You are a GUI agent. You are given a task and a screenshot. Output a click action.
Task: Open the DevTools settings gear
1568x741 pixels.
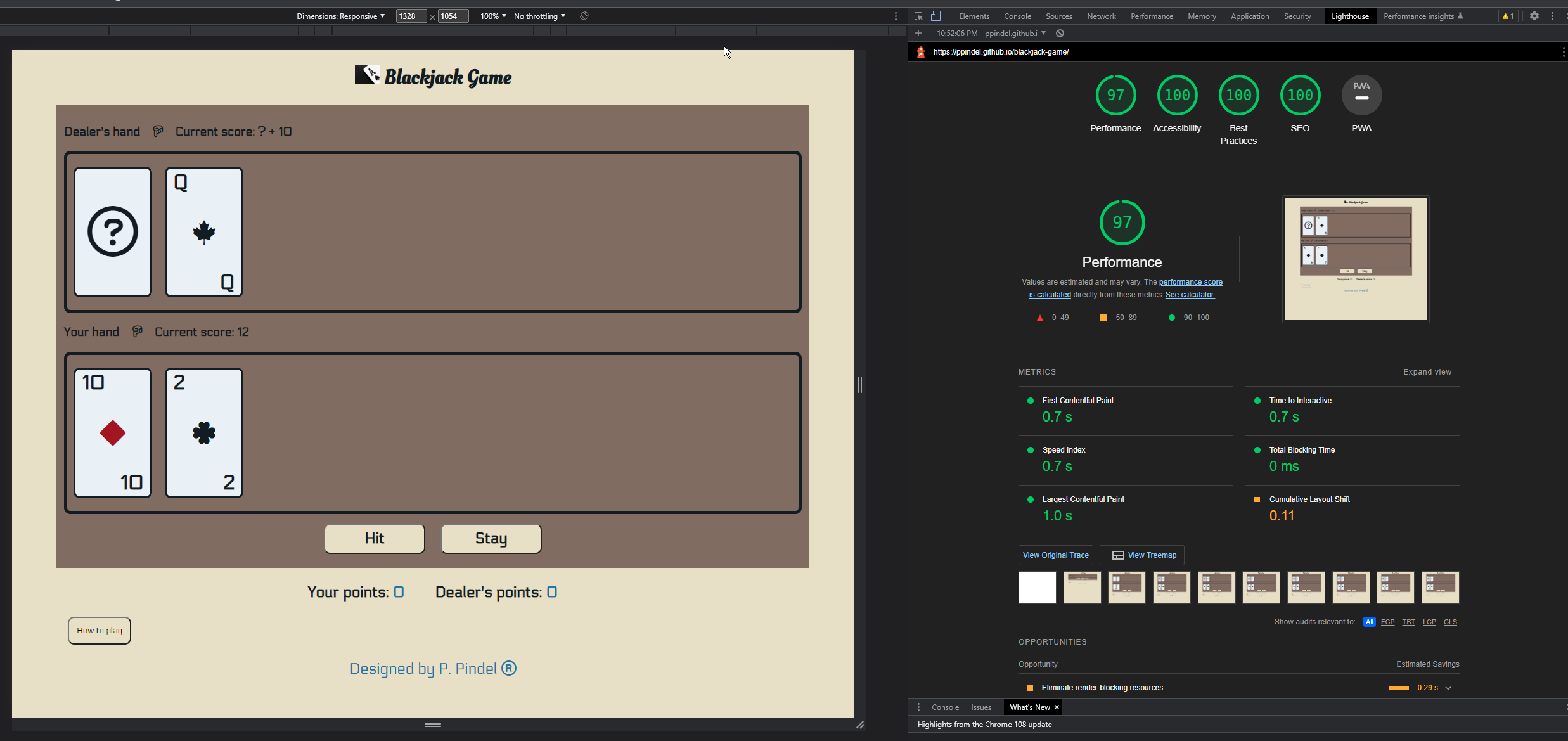point(1534,16)
